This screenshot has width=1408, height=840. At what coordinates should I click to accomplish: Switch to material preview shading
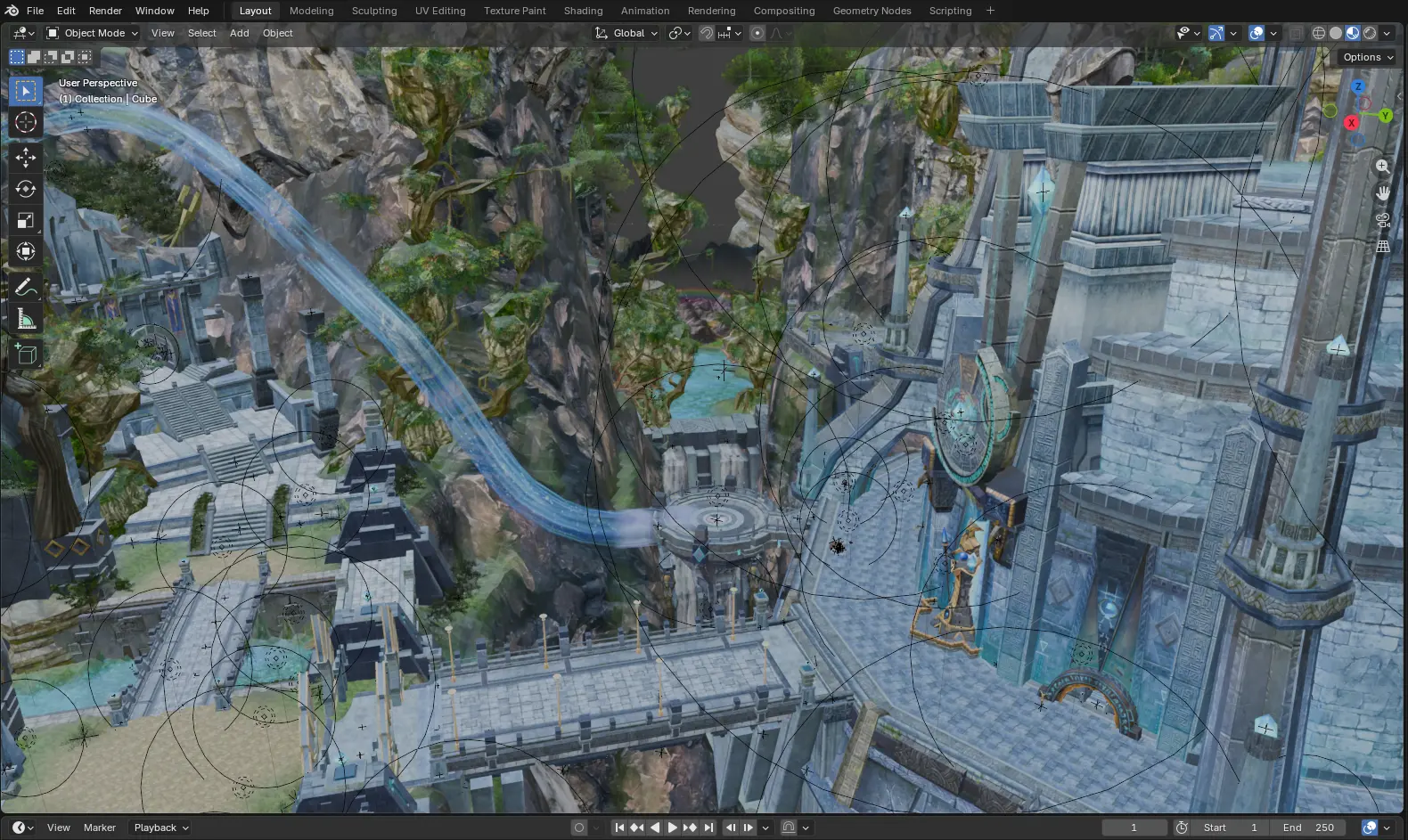[1353, 33]
